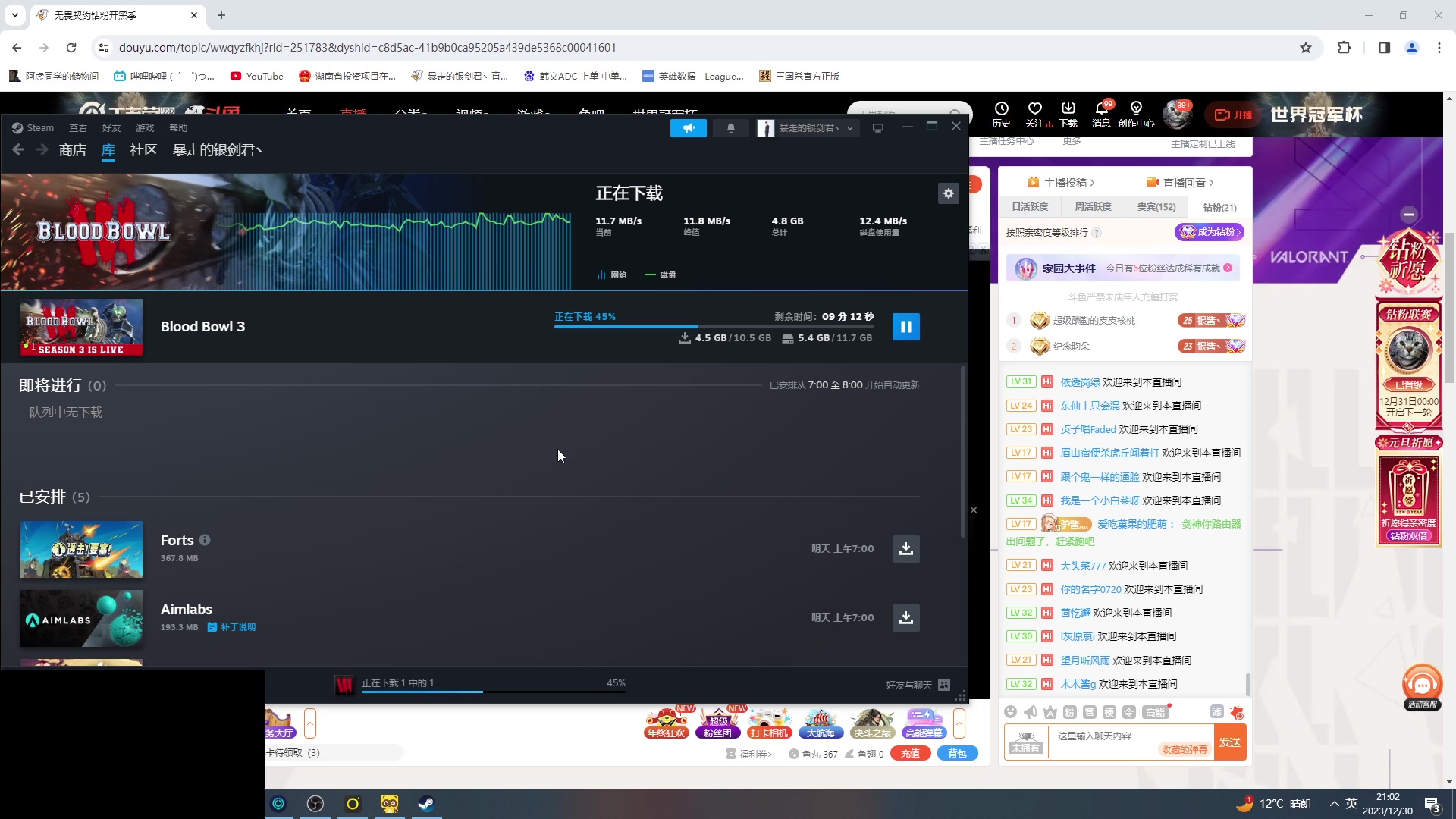Open Steam download settings gear
Image resolution: width=1456 pixels, height=819 pixels.
(x=949, y=193)
